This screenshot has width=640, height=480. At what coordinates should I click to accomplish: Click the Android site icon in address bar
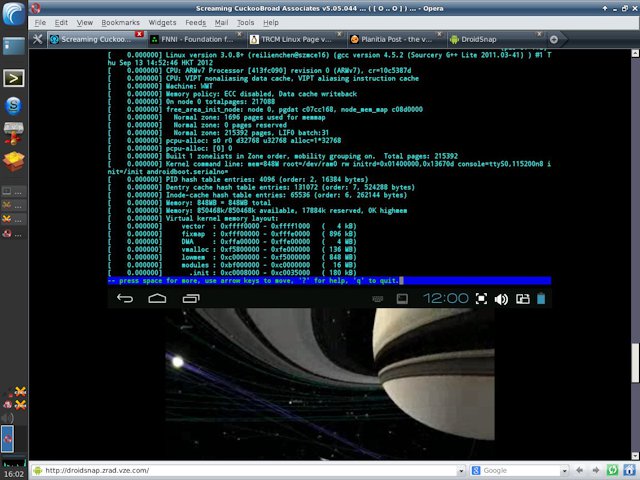(x=38, y=470)
